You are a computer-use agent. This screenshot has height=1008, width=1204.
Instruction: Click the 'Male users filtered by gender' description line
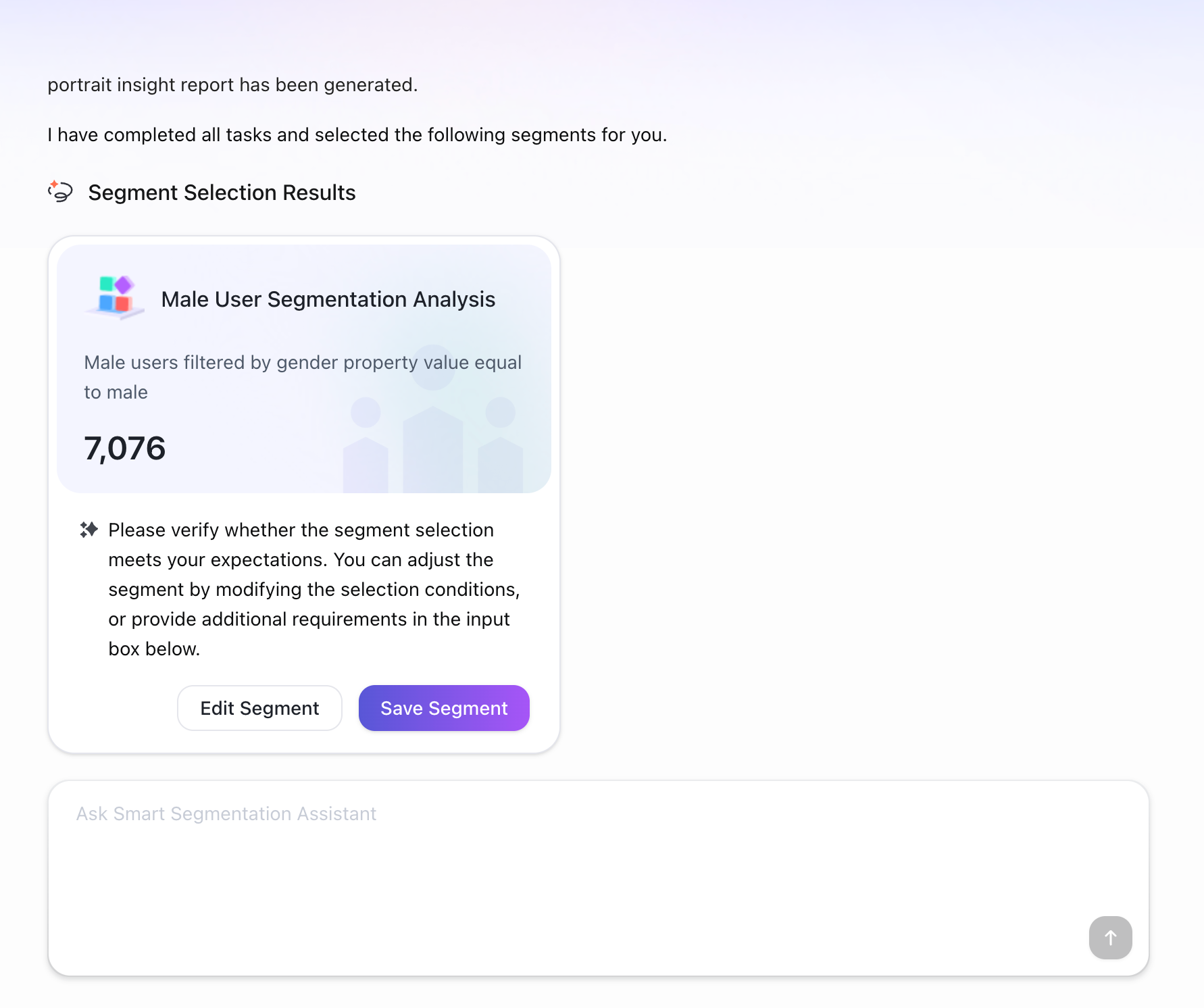pyautogui.click(x=303, y=363)
